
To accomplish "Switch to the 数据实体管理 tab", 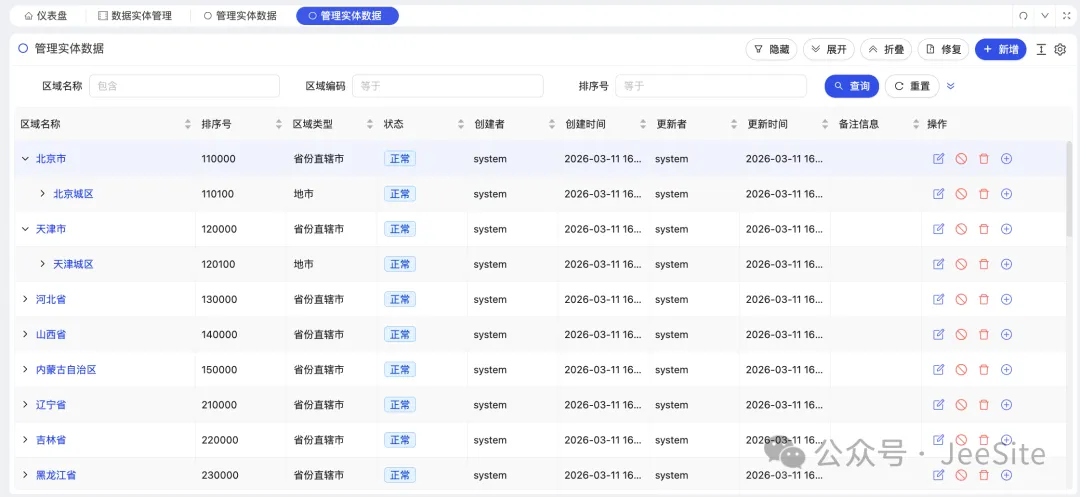I will pyautogui.click(x=135, y=16).
